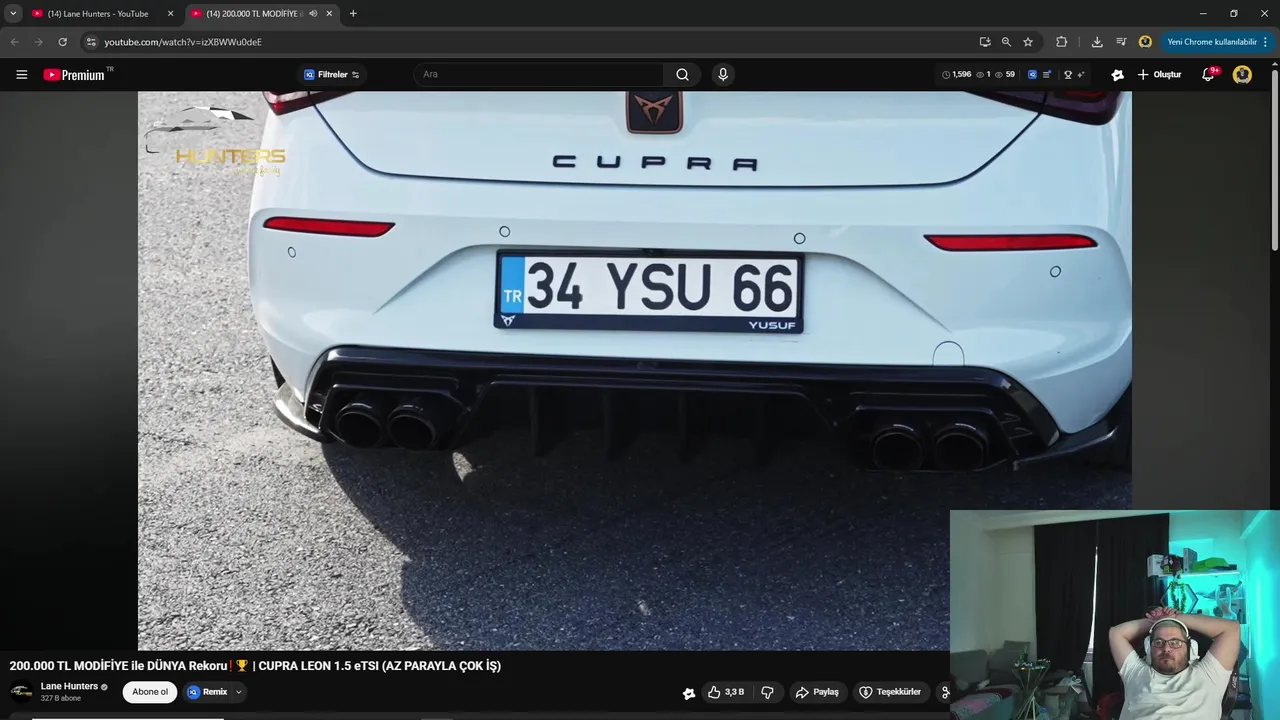
Task: Click the video title text
Action: coord(255,666)
